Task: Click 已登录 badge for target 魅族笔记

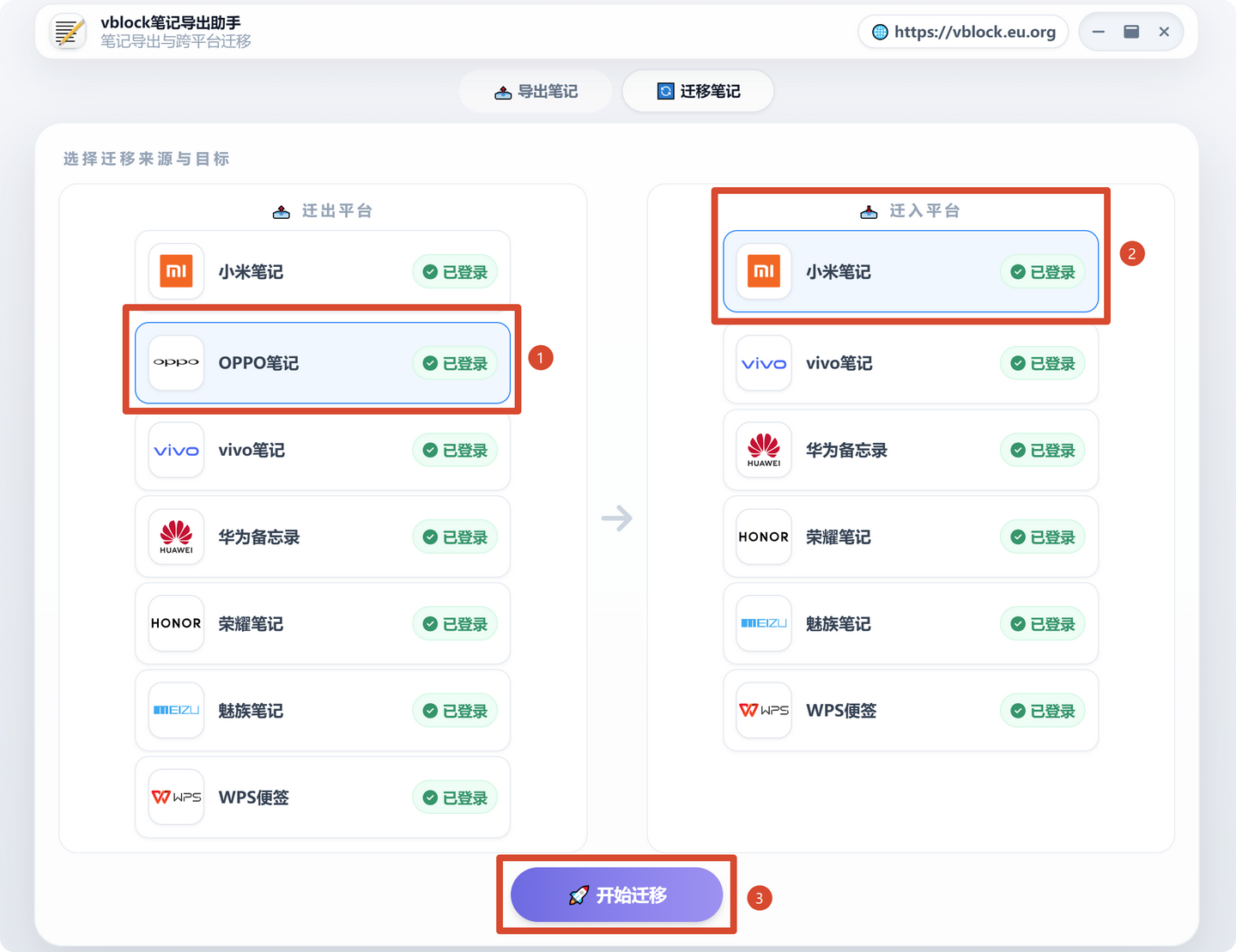Action: tap(1043, 624)
